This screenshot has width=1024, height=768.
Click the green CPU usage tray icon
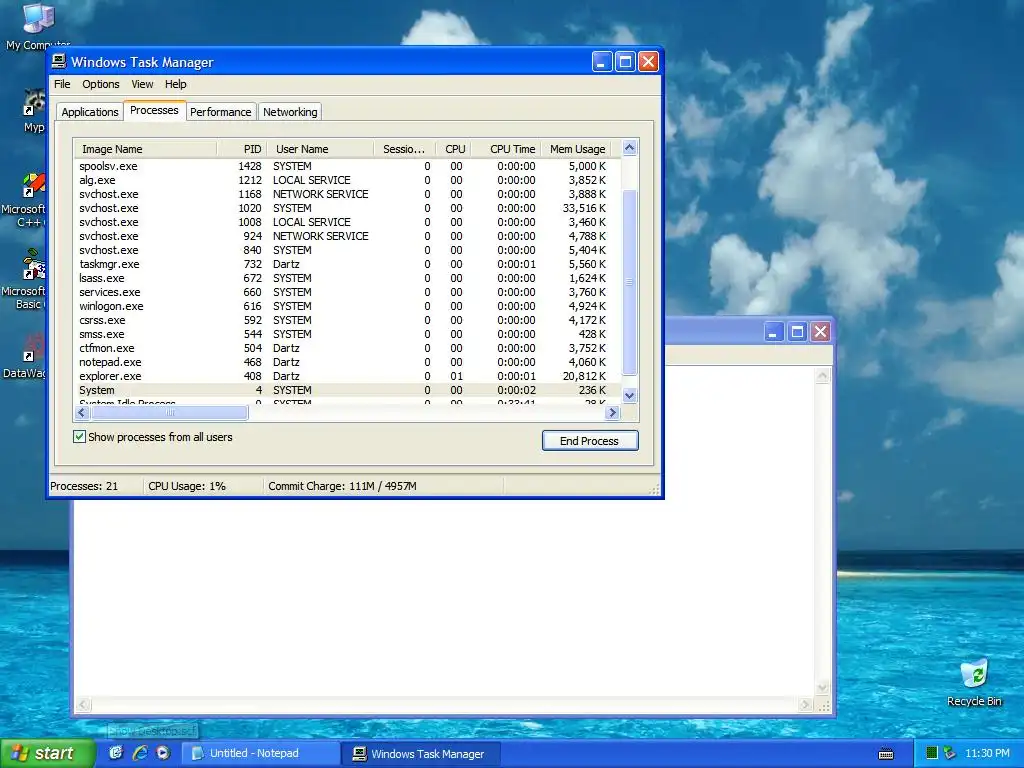click(x=932, y=753)
